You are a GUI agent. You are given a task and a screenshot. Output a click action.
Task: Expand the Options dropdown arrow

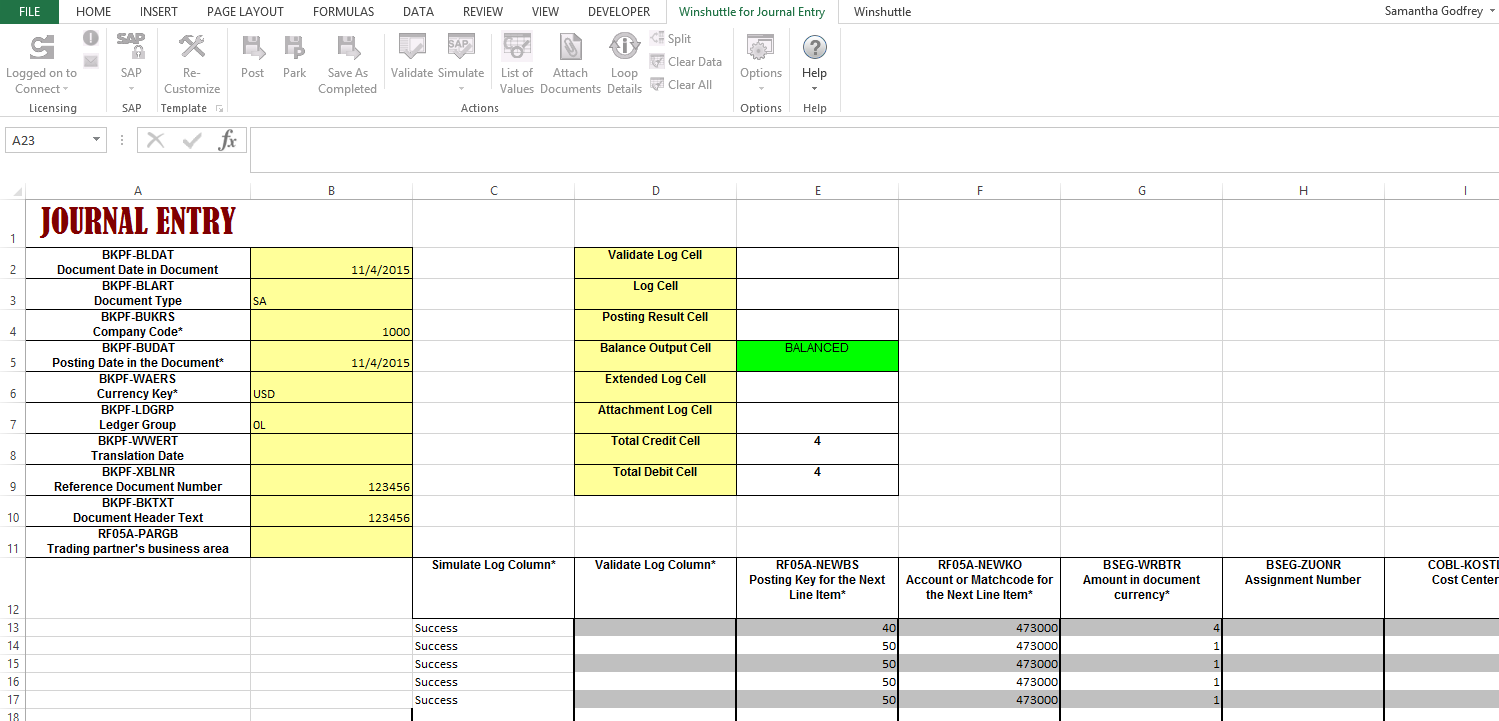[761, 89]
